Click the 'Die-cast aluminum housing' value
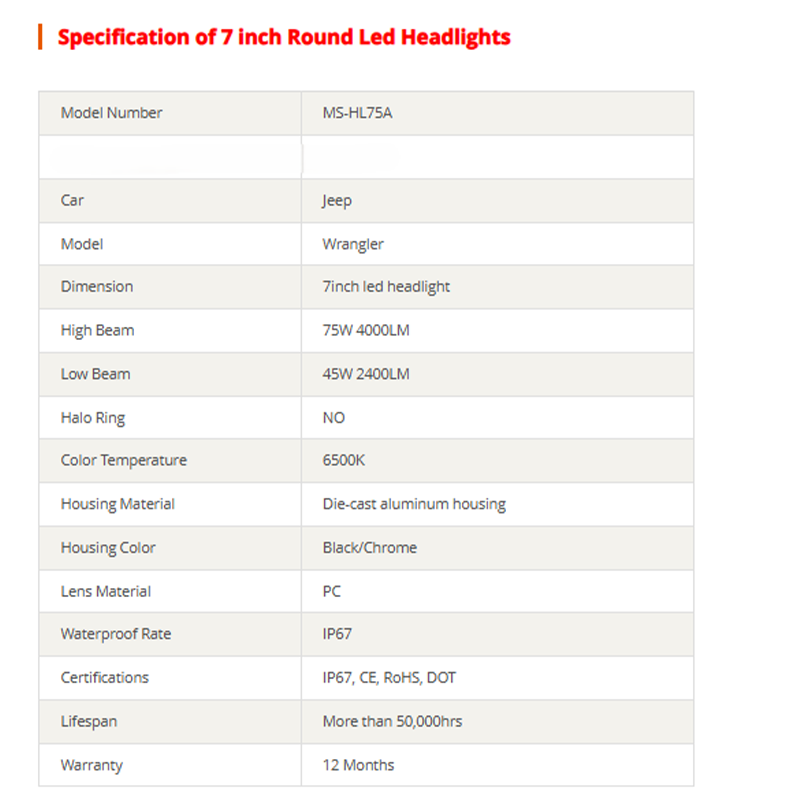The image size is (800, 800). [414, 504]
